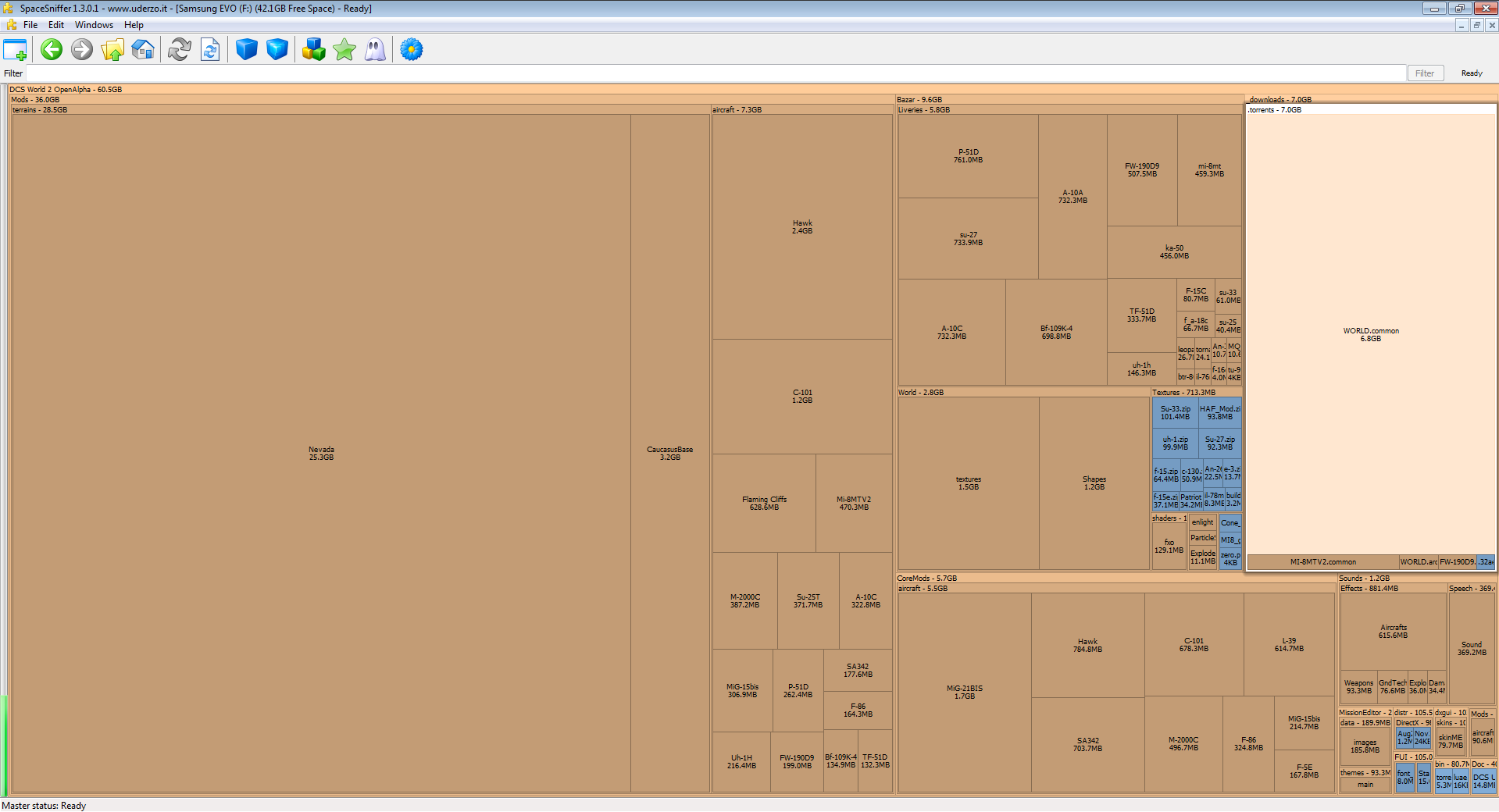
Task: Select the Aircrafts 615.6MB sounds block
Action: click(x=1393, y=632)
